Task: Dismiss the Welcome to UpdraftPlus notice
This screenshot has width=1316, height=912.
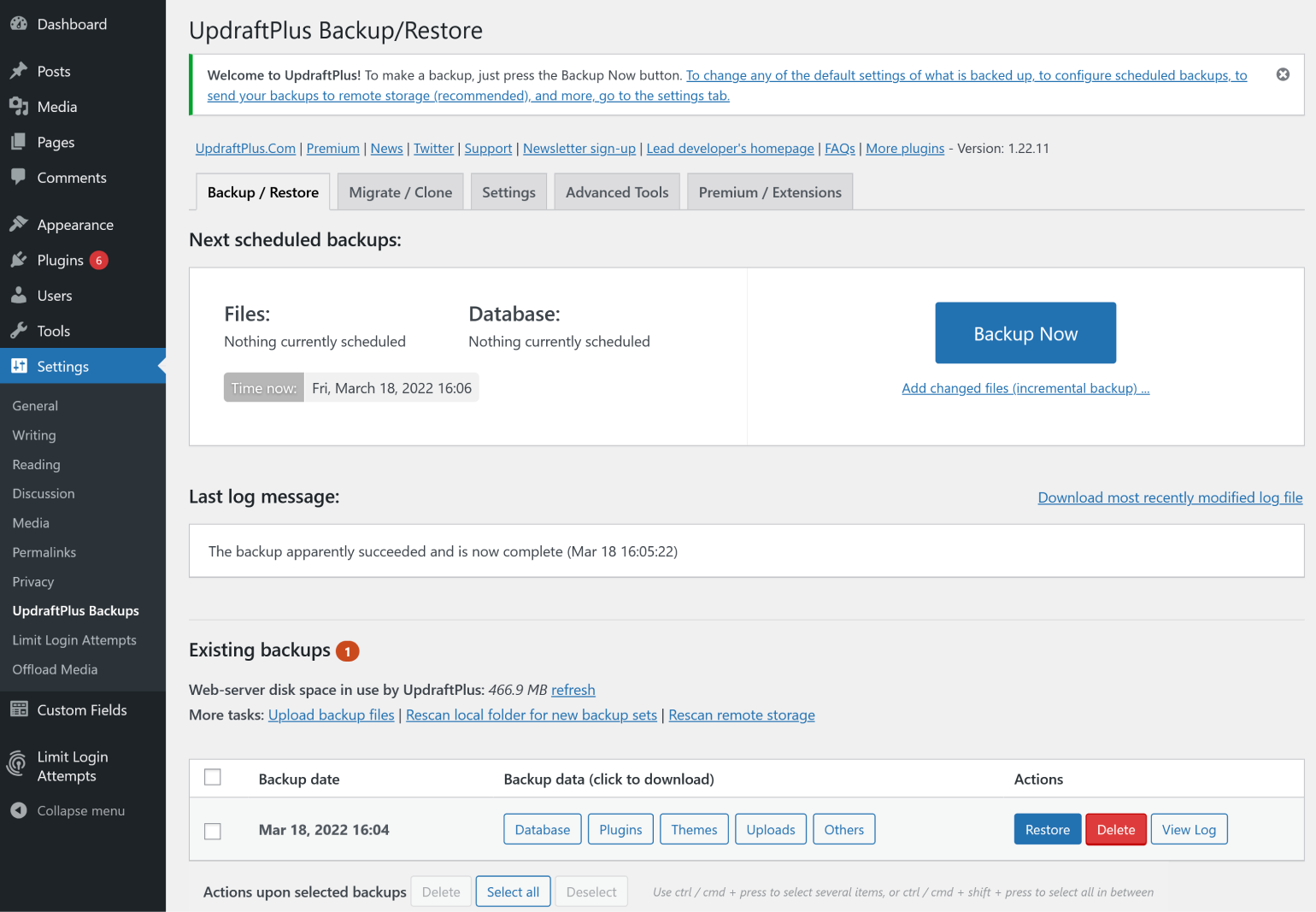Action: tap(1283, 74)
